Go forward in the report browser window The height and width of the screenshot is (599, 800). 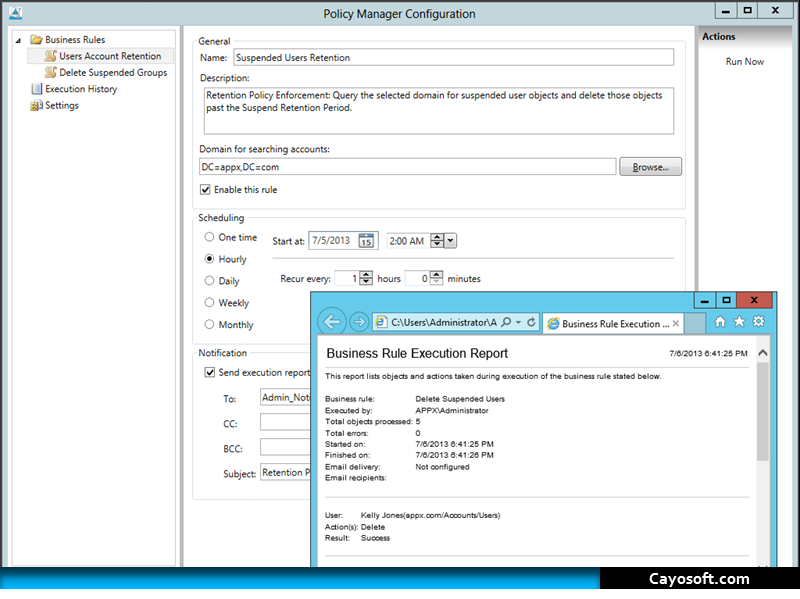tap(359, 322)
